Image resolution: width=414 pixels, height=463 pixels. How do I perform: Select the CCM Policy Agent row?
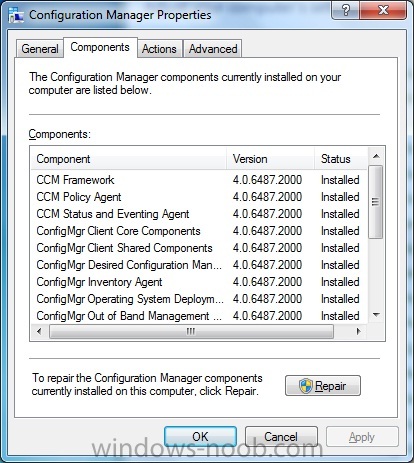click(198, 197)
